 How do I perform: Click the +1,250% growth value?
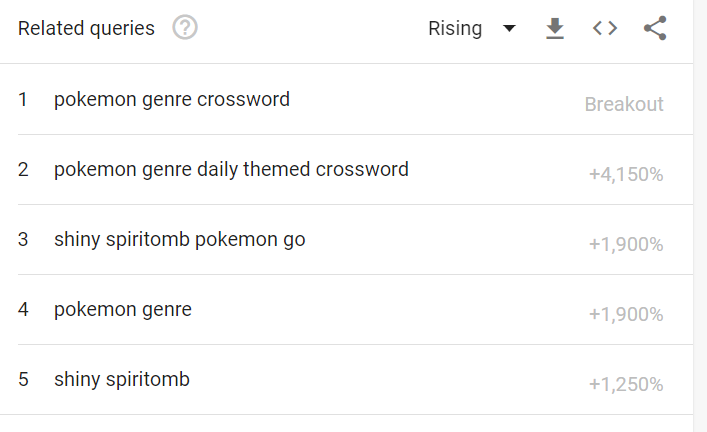626,384
